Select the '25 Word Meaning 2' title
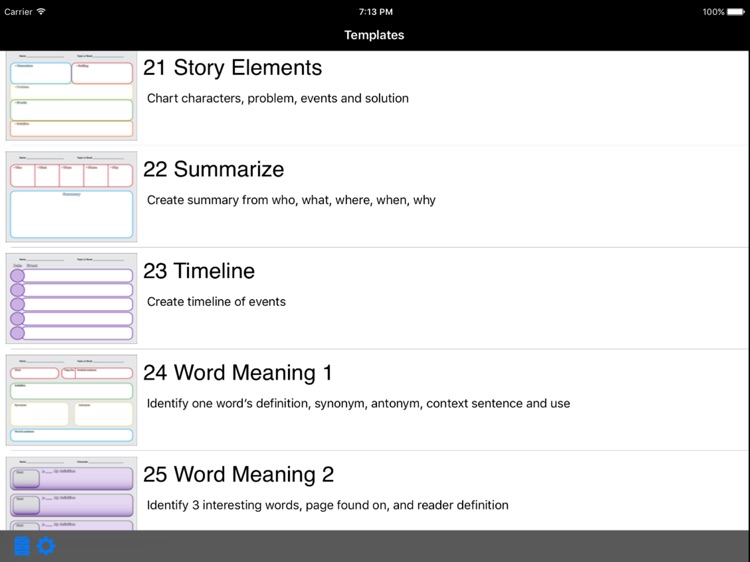This screenshot has height=562, width=750. click(x=238, y=474)
